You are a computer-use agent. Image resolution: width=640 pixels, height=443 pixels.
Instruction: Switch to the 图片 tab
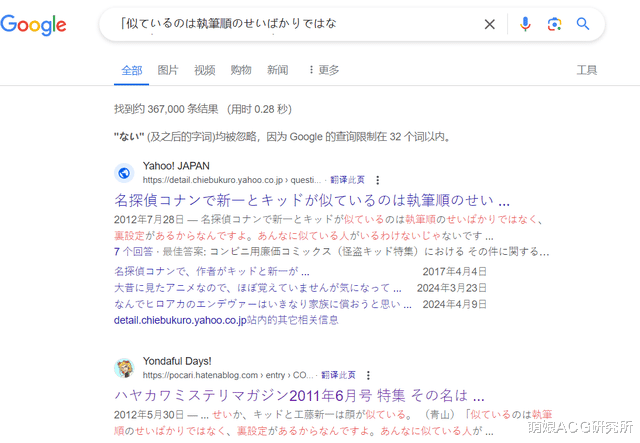pyautogui.click(x=168, y=70)
